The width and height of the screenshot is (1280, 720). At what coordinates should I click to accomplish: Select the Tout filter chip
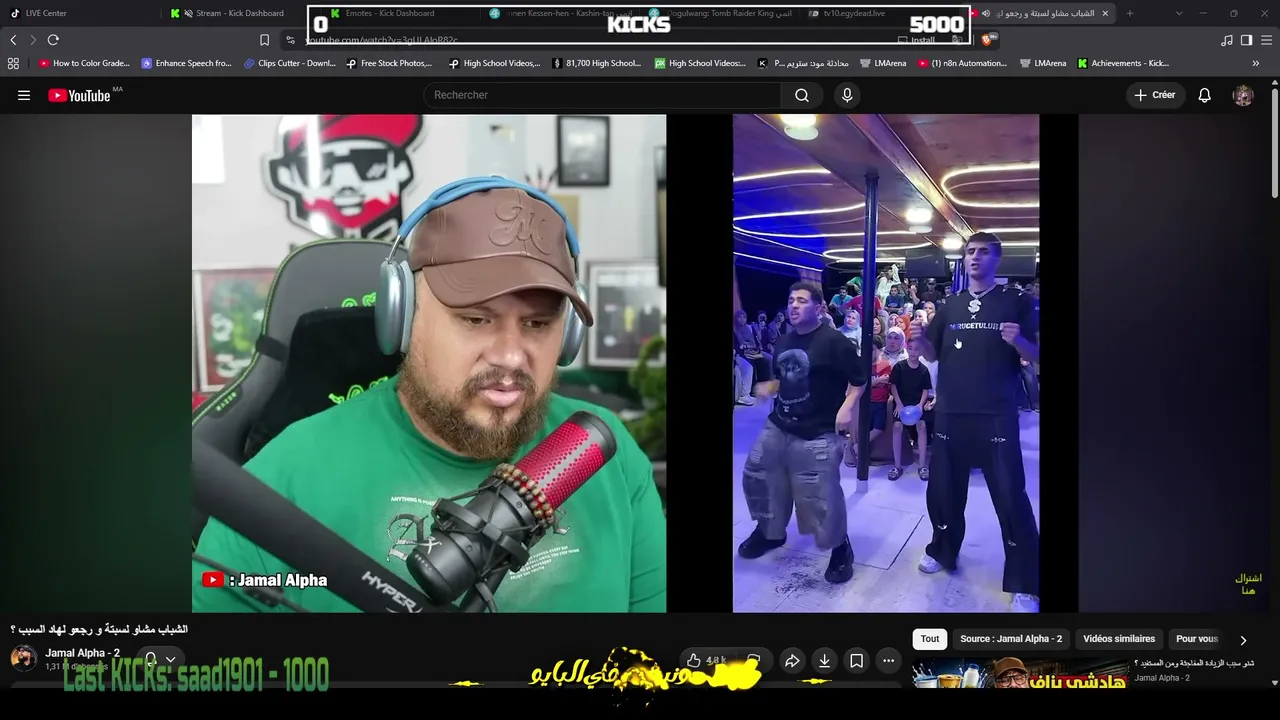point(930,639)
